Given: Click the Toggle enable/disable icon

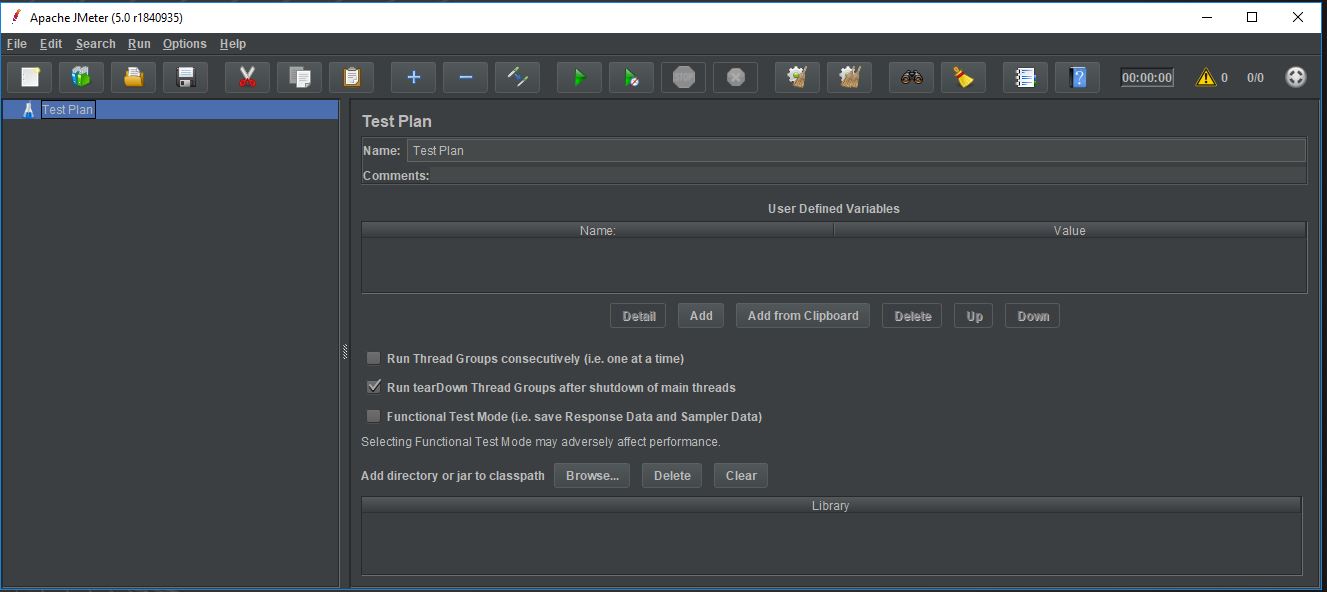Looking at the screenshot, I should [x=518, y=77].
